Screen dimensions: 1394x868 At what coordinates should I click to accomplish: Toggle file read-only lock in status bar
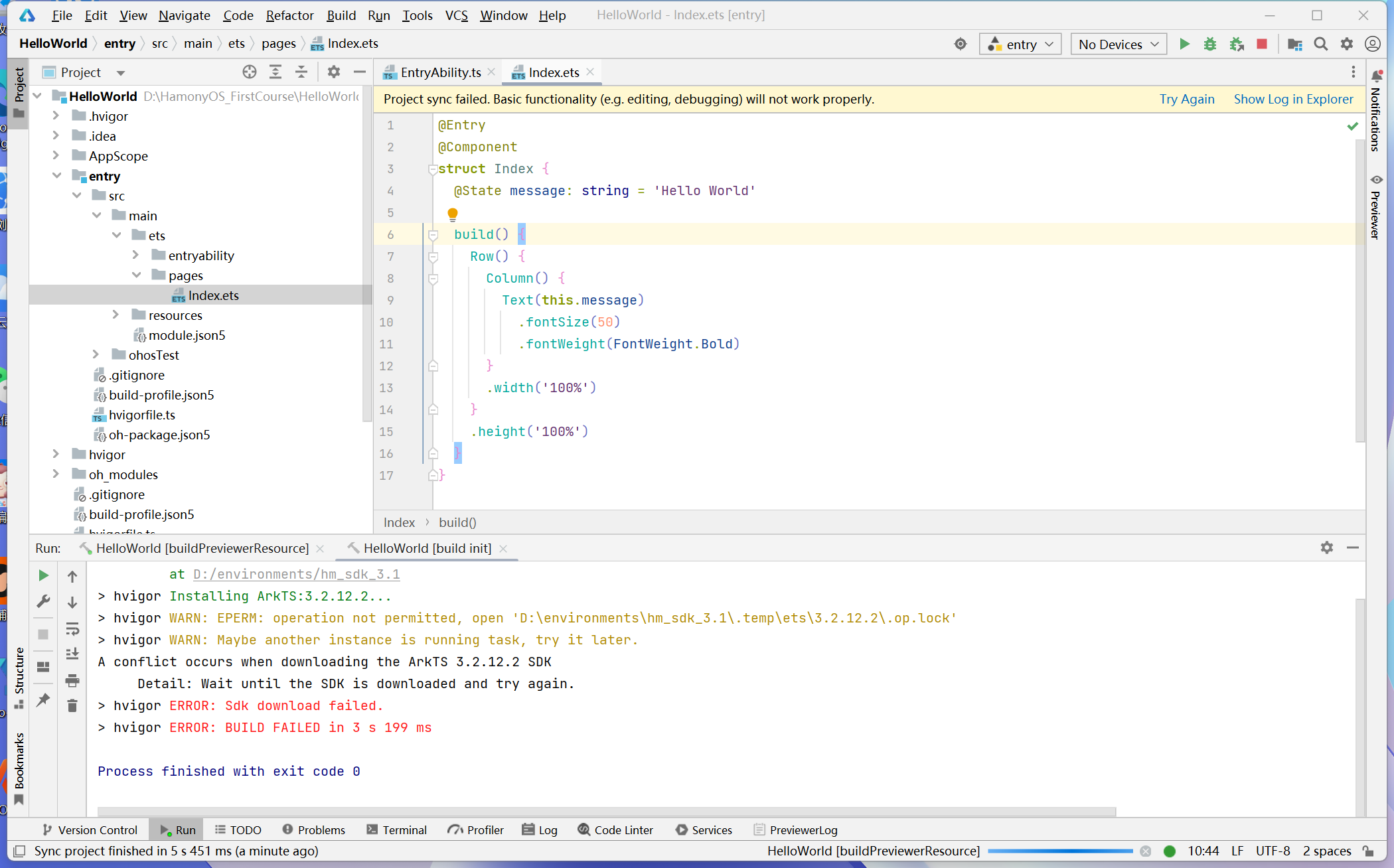coord(1369,851)
